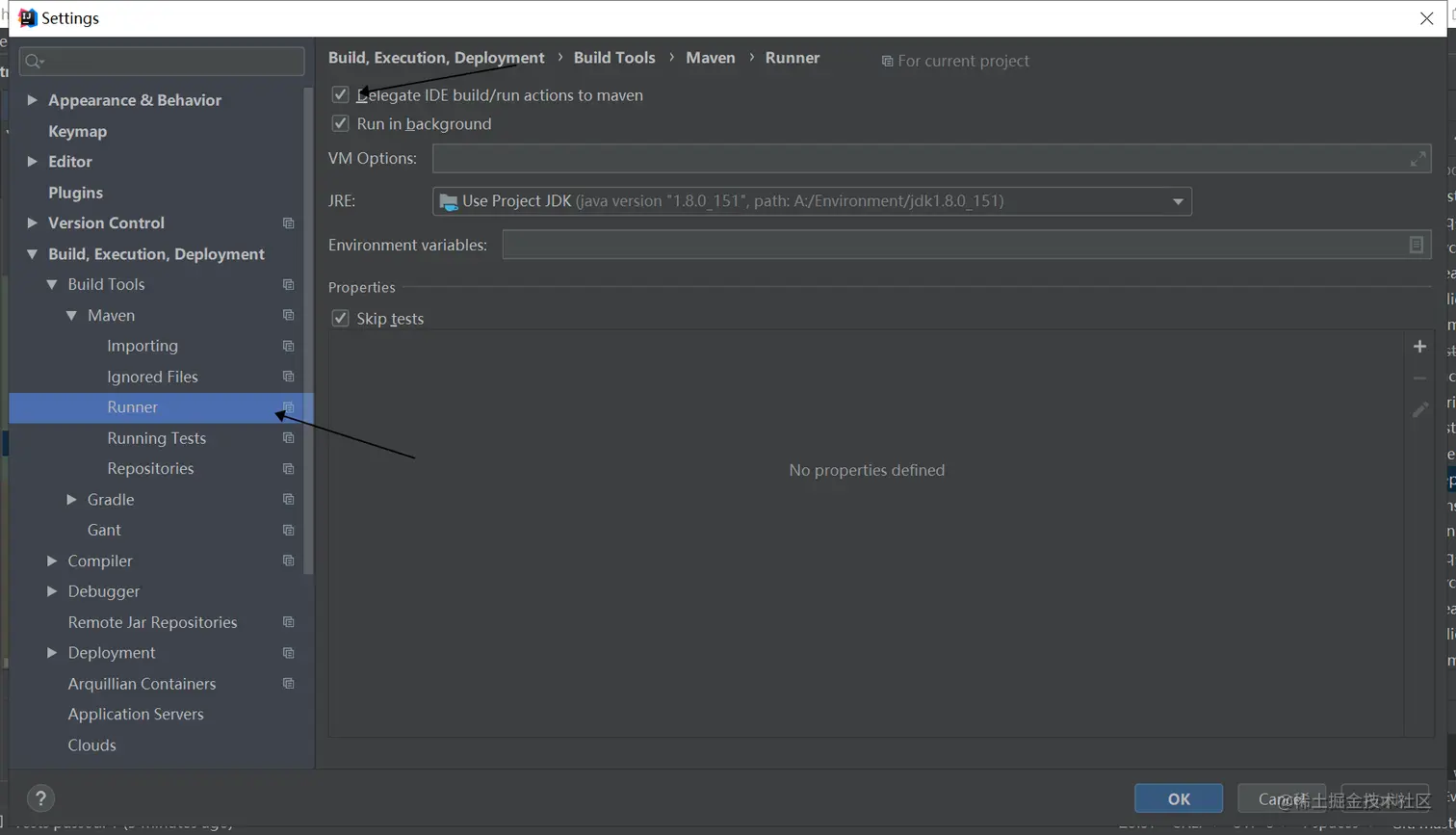
Task: Click project-level icon next to Build Tools
Action: 288,285
